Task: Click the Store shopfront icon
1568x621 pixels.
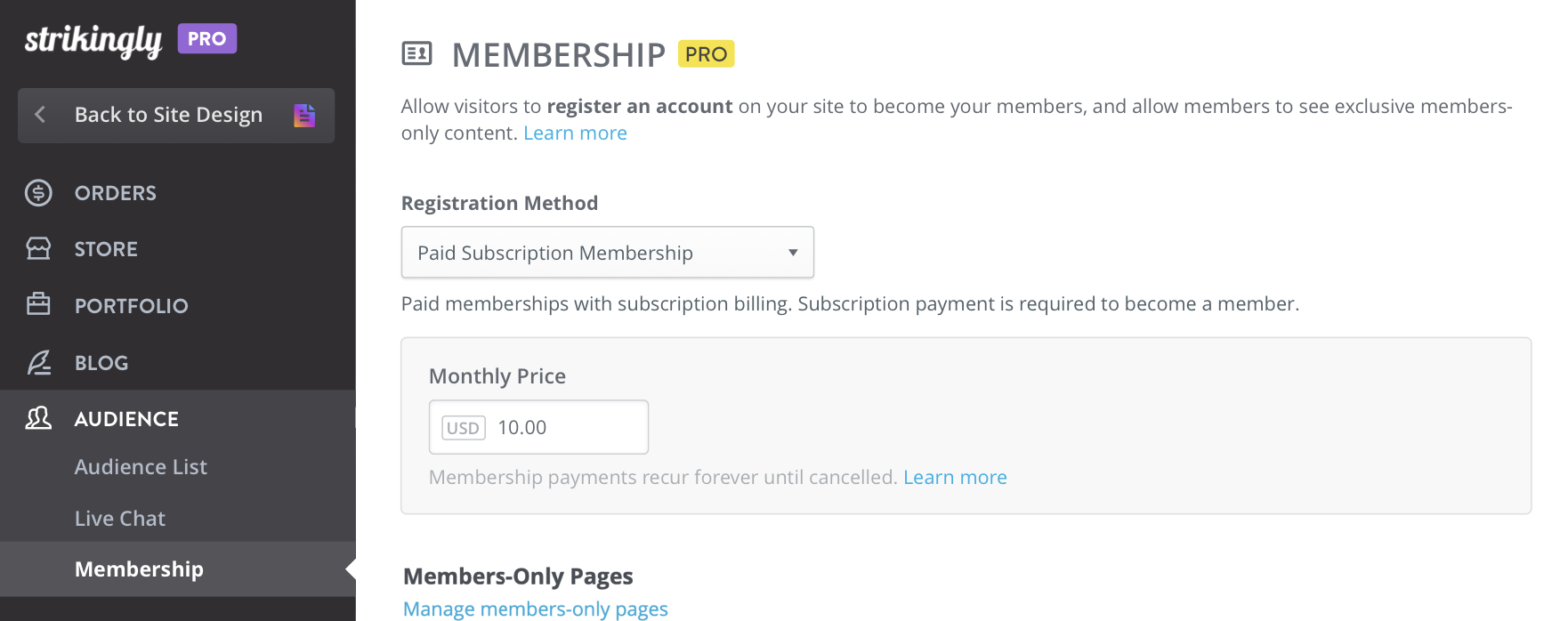Action: 38,248
